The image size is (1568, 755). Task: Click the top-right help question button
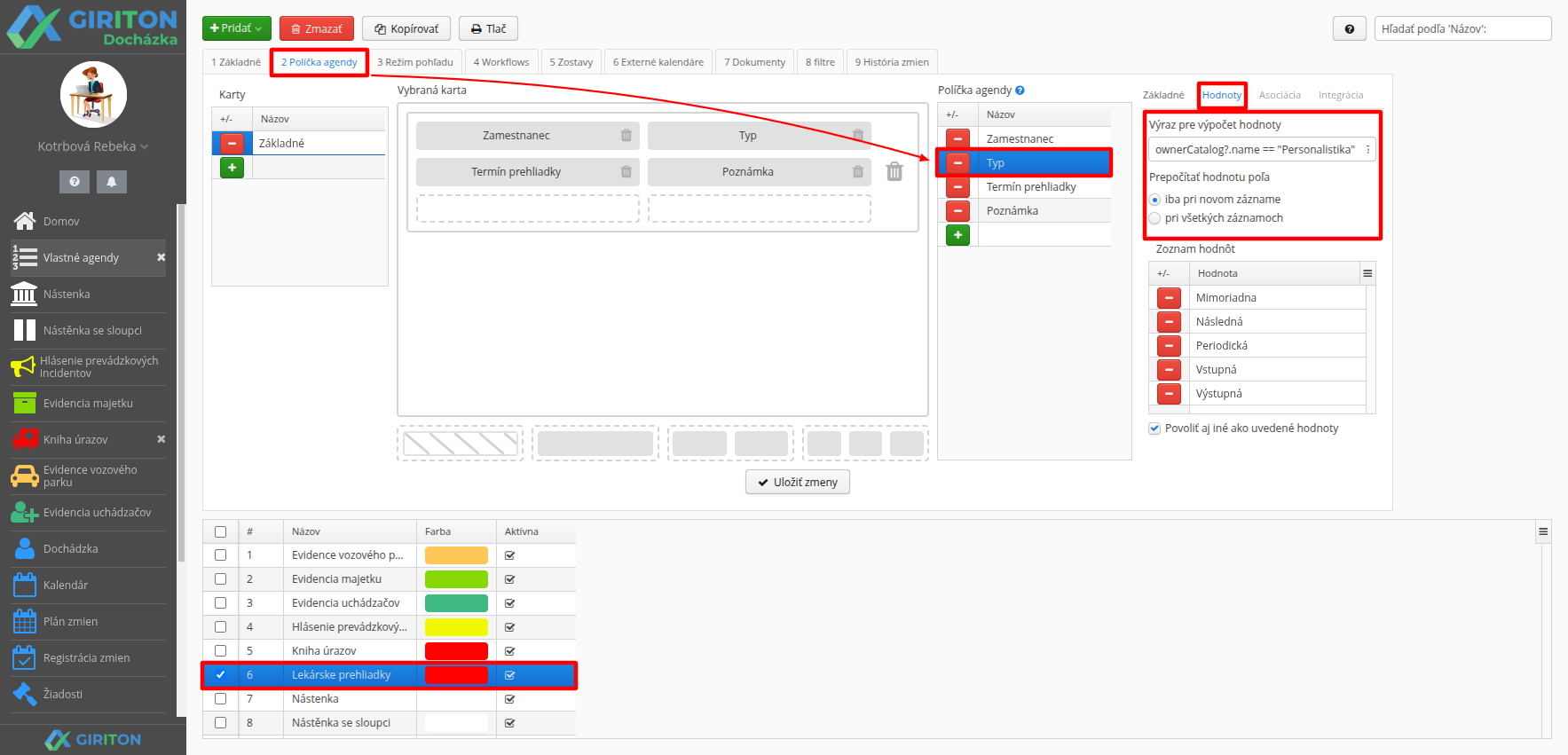point(1349,28)
